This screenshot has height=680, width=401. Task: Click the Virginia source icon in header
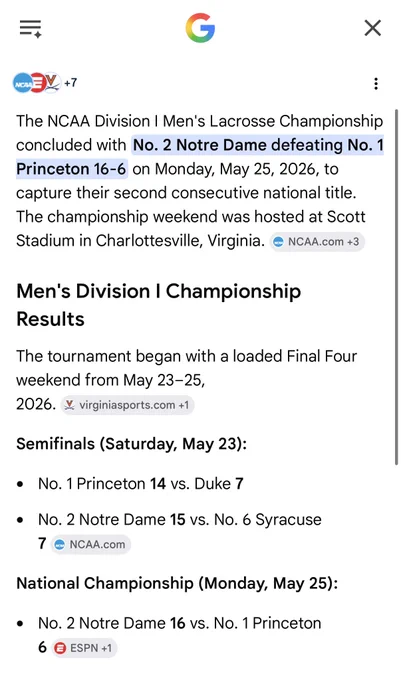coord(52,82)
